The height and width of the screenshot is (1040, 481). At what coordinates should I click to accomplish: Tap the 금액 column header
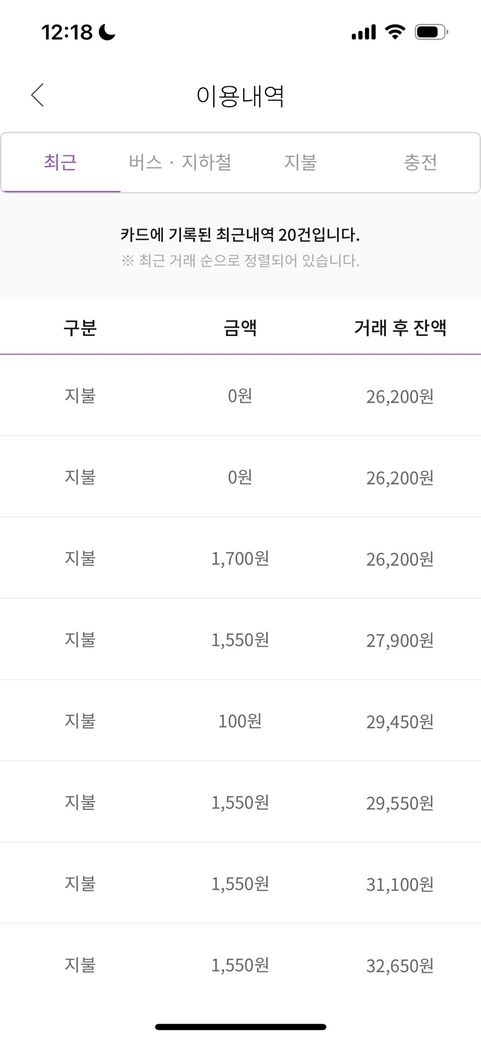tap(240, 327)
